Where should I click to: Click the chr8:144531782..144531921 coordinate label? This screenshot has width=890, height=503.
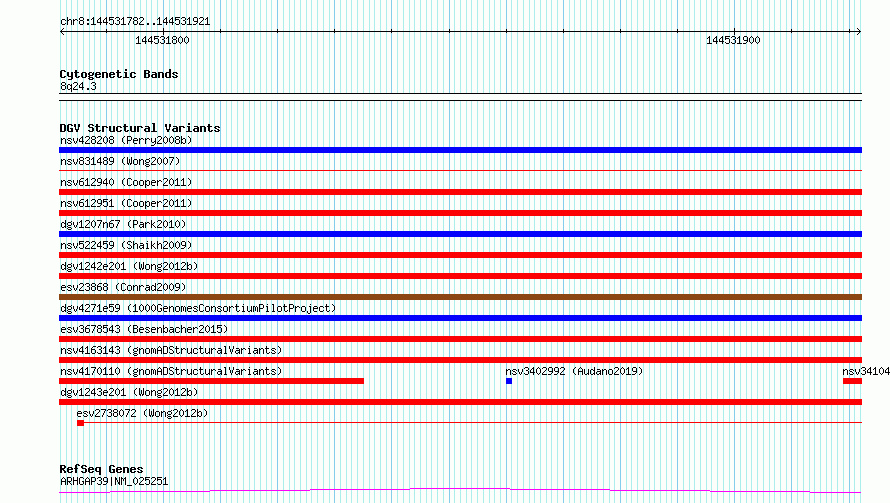point(135,21)
